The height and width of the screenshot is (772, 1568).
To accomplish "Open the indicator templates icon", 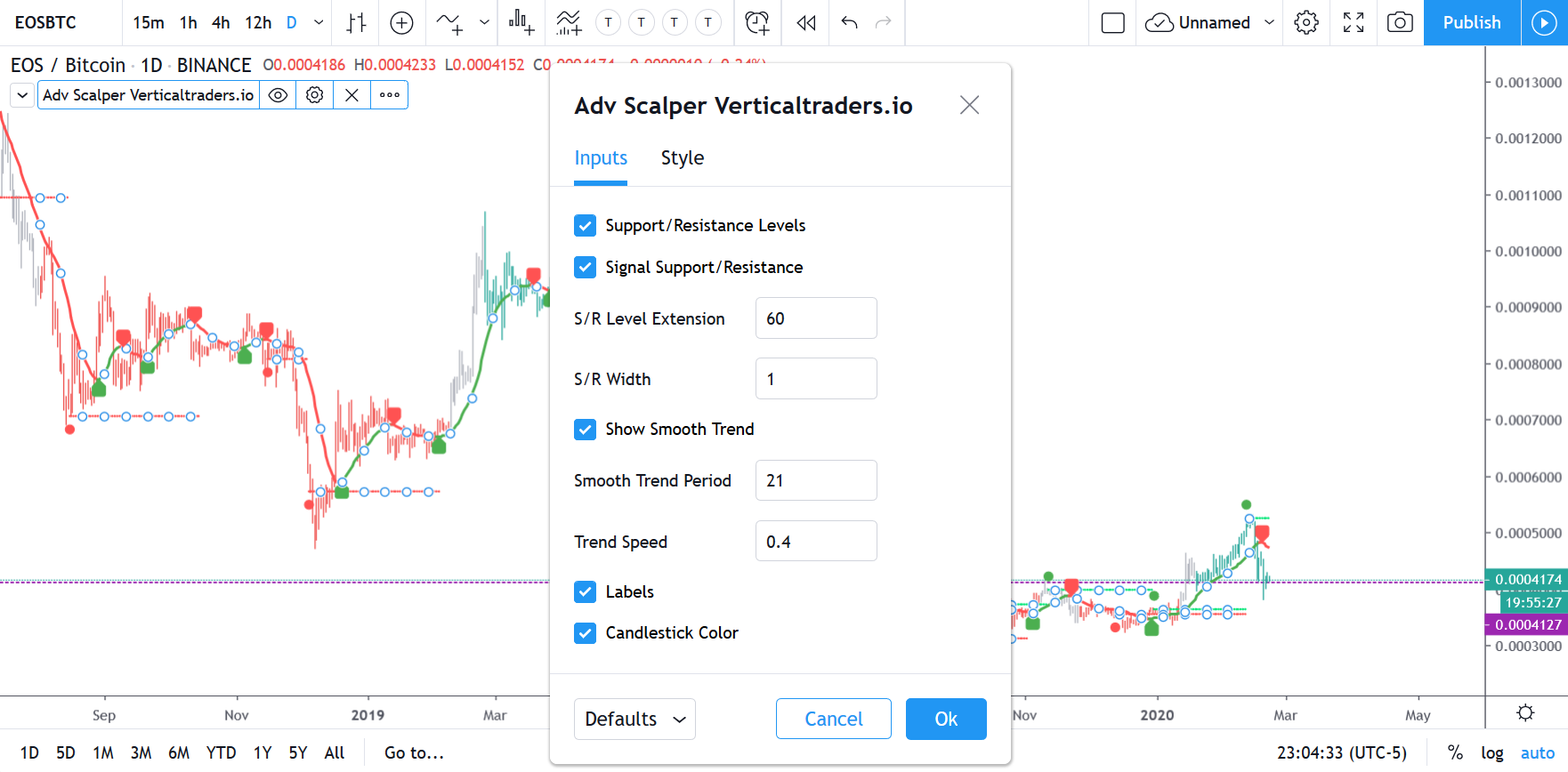I will point(568,23).
